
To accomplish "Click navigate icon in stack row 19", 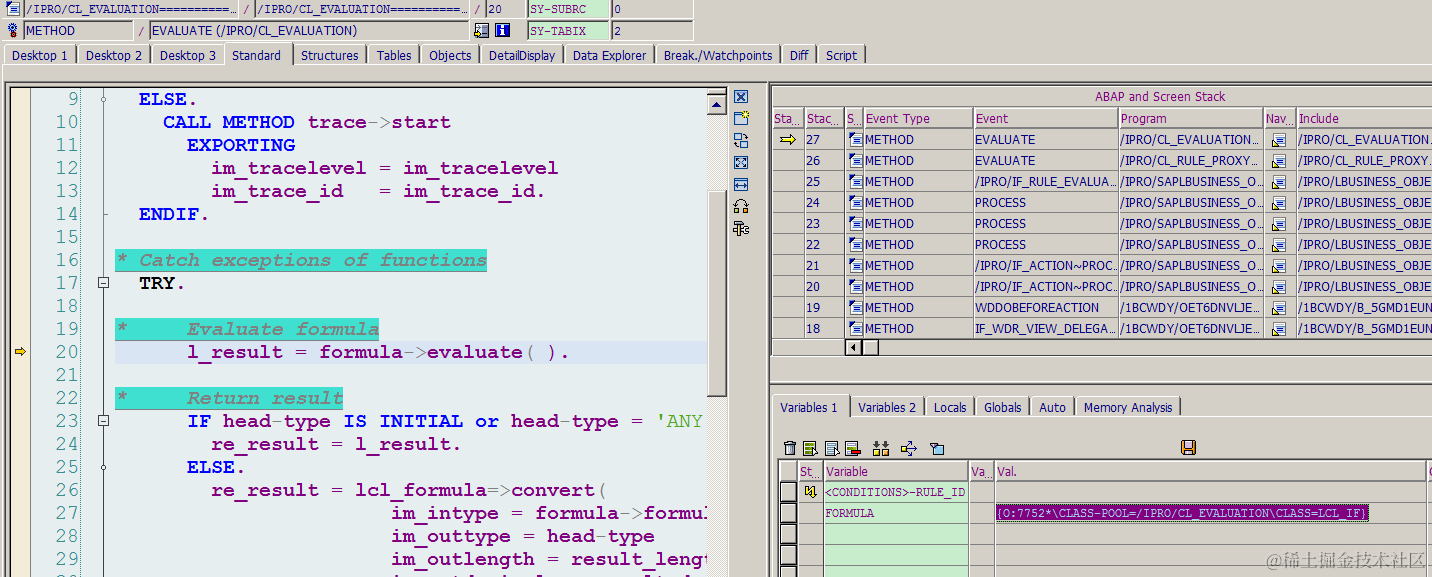I will coord(1279,308).
